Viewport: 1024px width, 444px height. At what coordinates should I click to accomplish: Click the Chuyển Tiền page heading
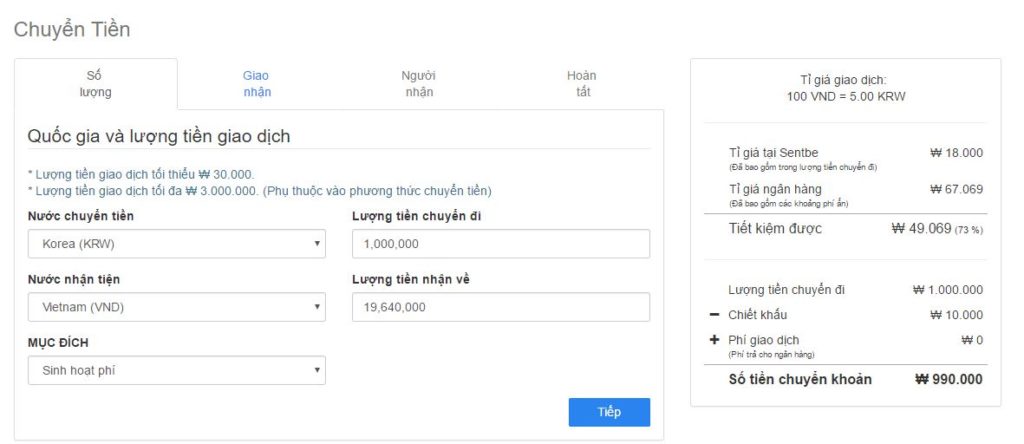72,30
